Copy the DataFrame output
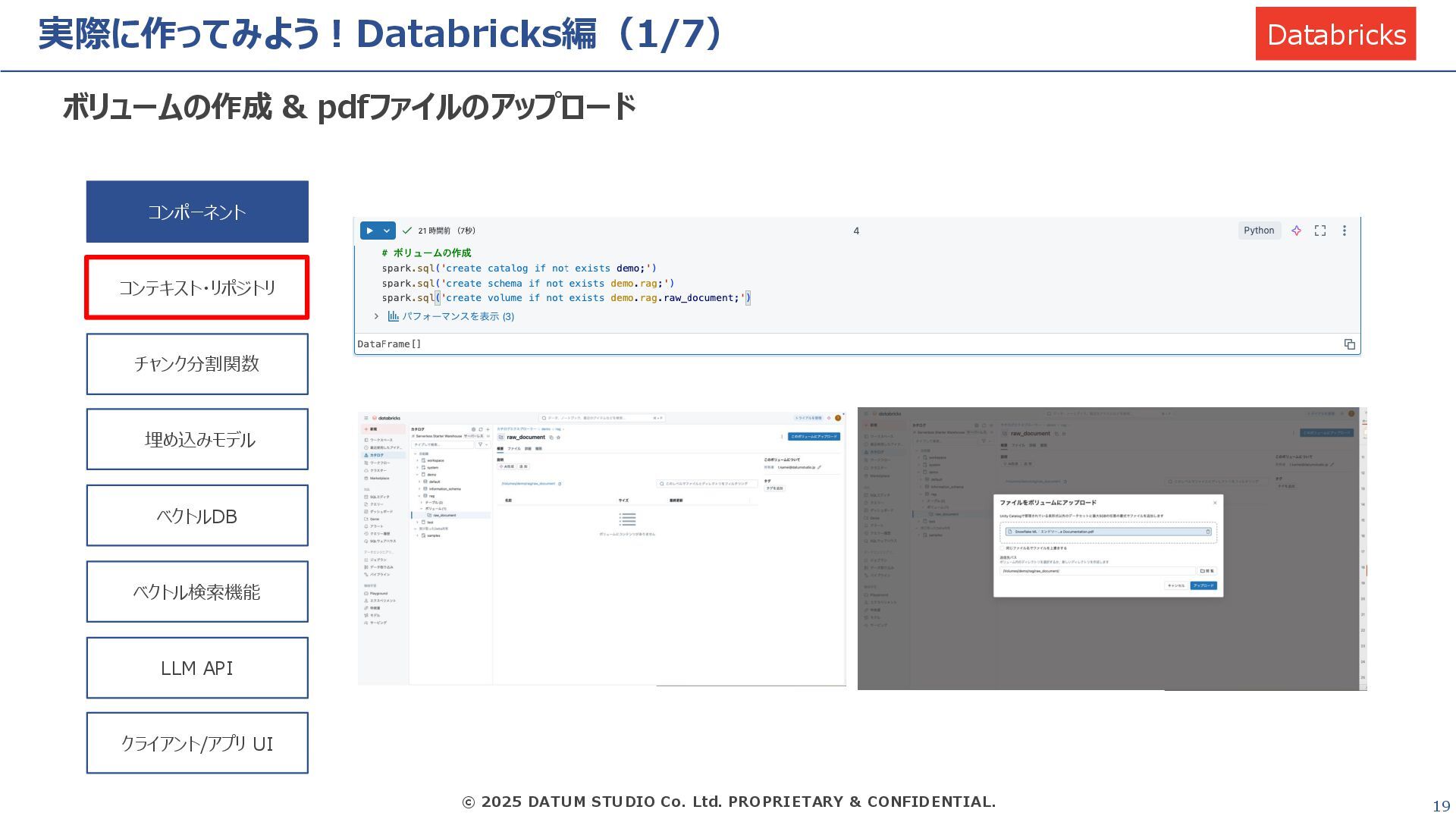 pyautogui.click(x=1349, y=344)
